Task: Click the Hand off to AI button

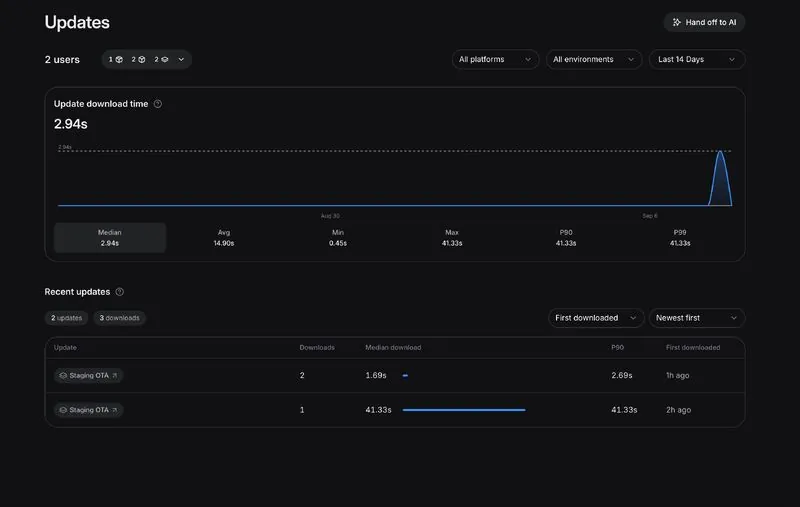Action: [704, 22]
